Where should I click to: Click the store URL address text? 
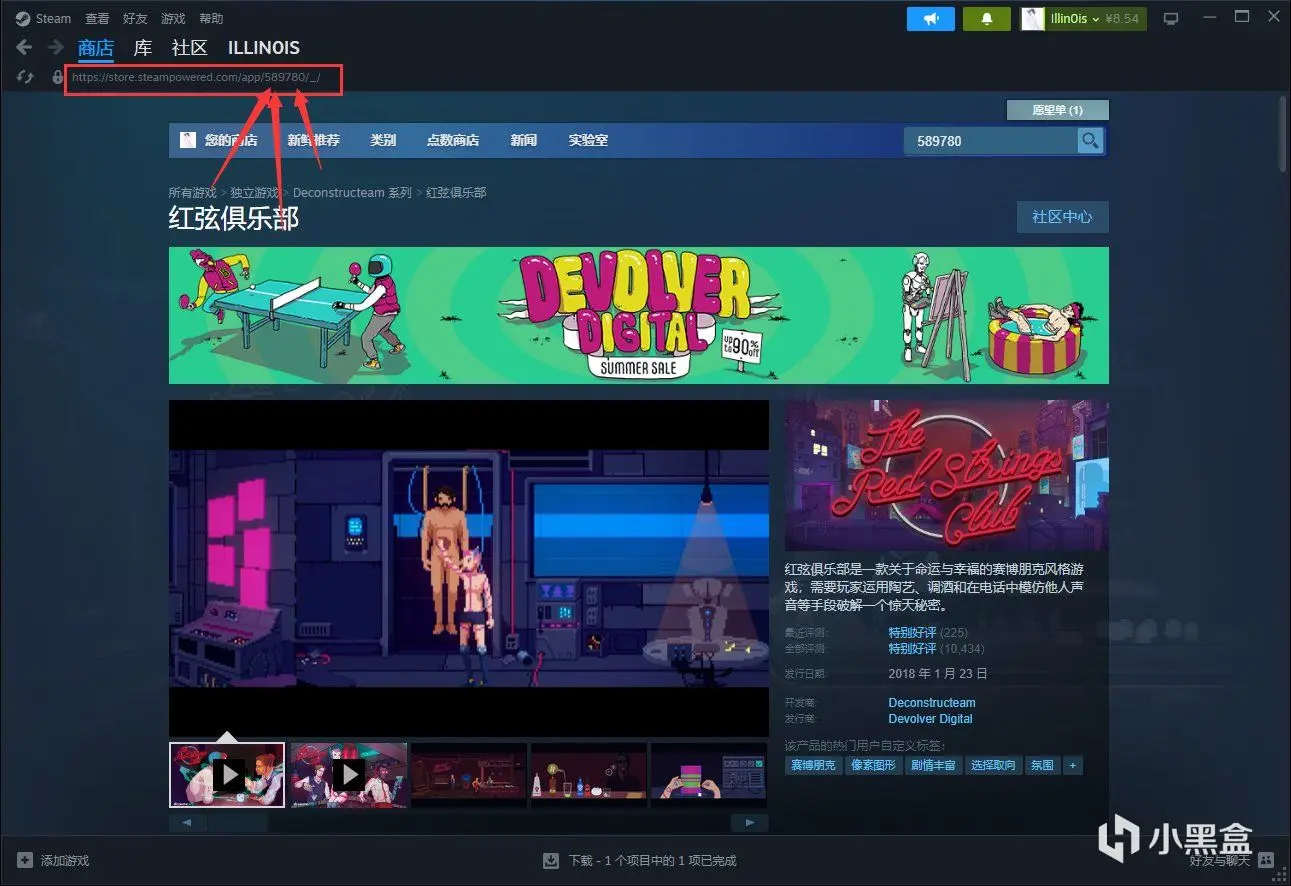pyautogui.click(x=196, y=77)
